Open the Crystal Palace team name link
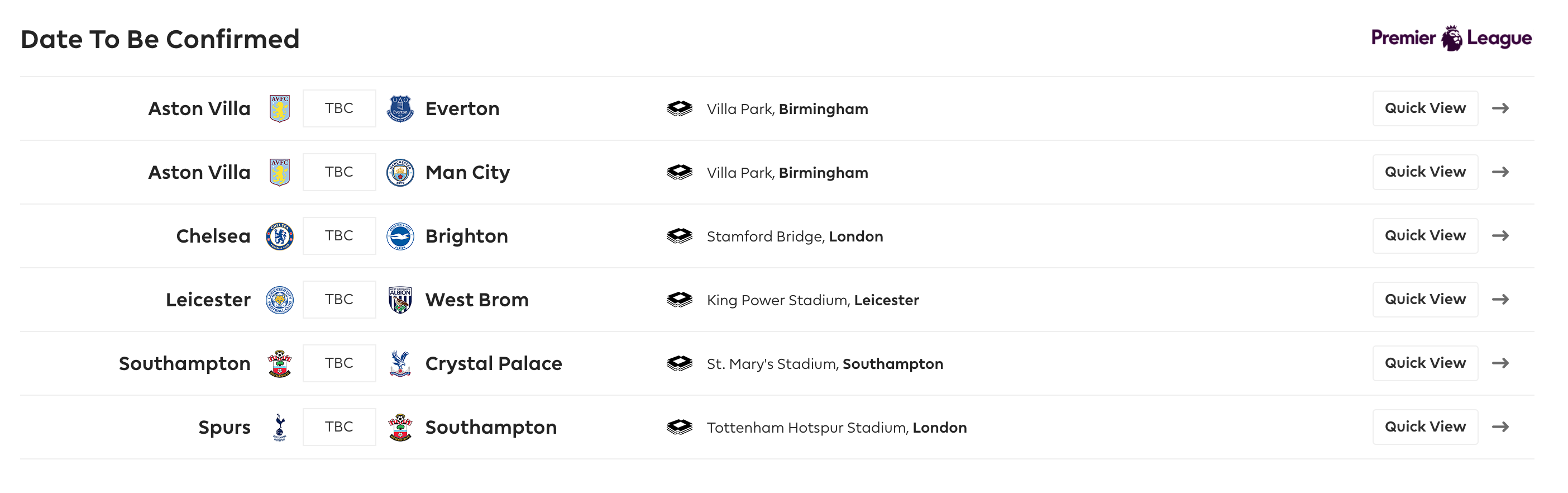 493,364
